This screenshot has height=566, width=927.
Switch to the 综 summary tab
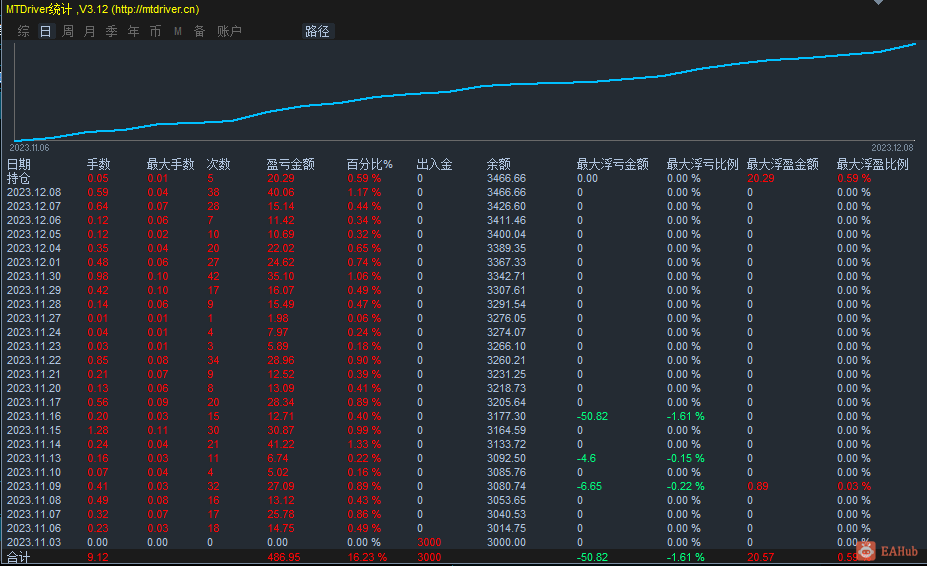point(23,31)
